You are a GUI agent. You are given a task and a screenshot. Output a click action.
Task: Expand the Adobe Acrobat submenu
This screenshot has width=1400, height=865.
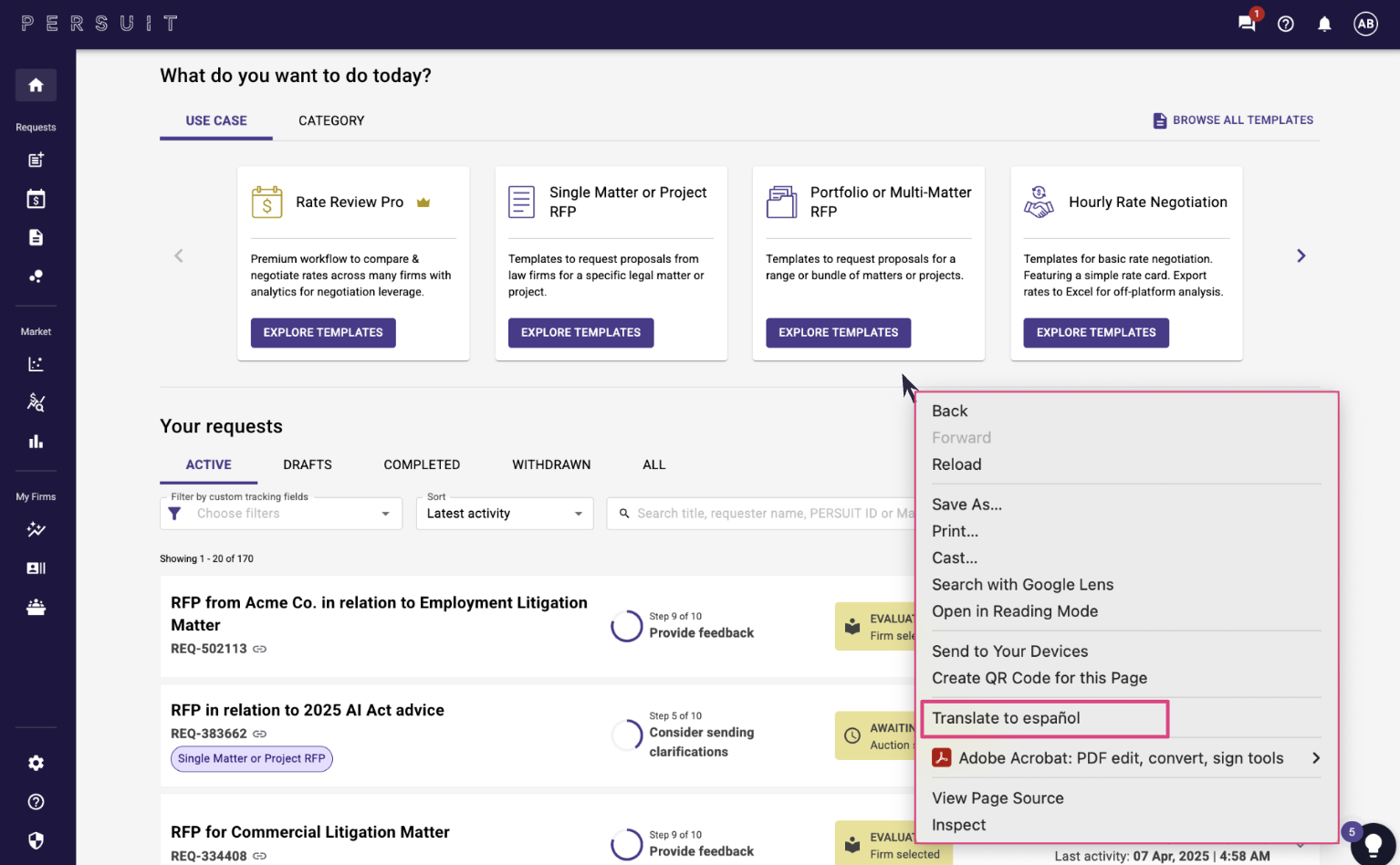pyautogui.click(x=1126, y=758)
